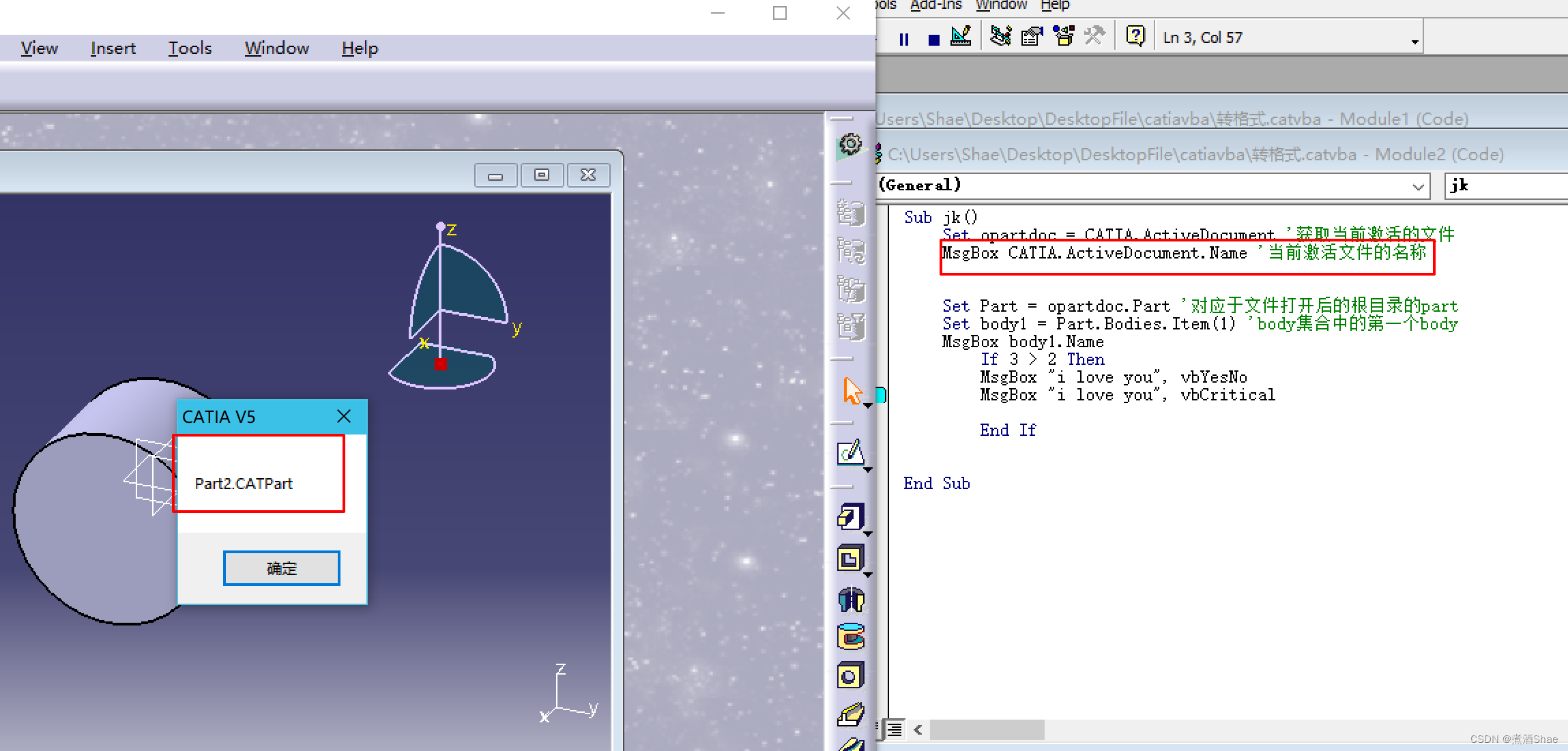
Task: Open the Project Explorer icon
Action: (x=1001, y=36)
